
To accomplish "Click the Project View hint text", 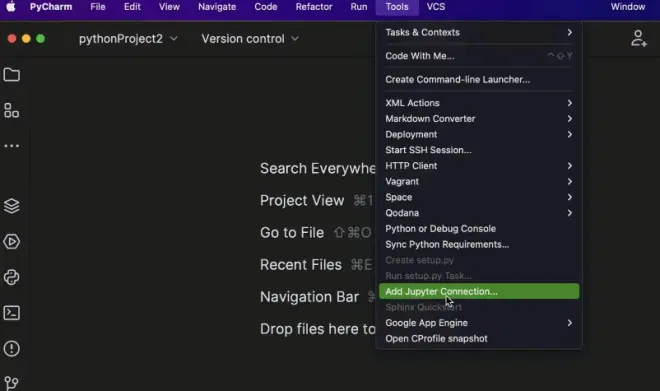I will click(x=302, y=200).
